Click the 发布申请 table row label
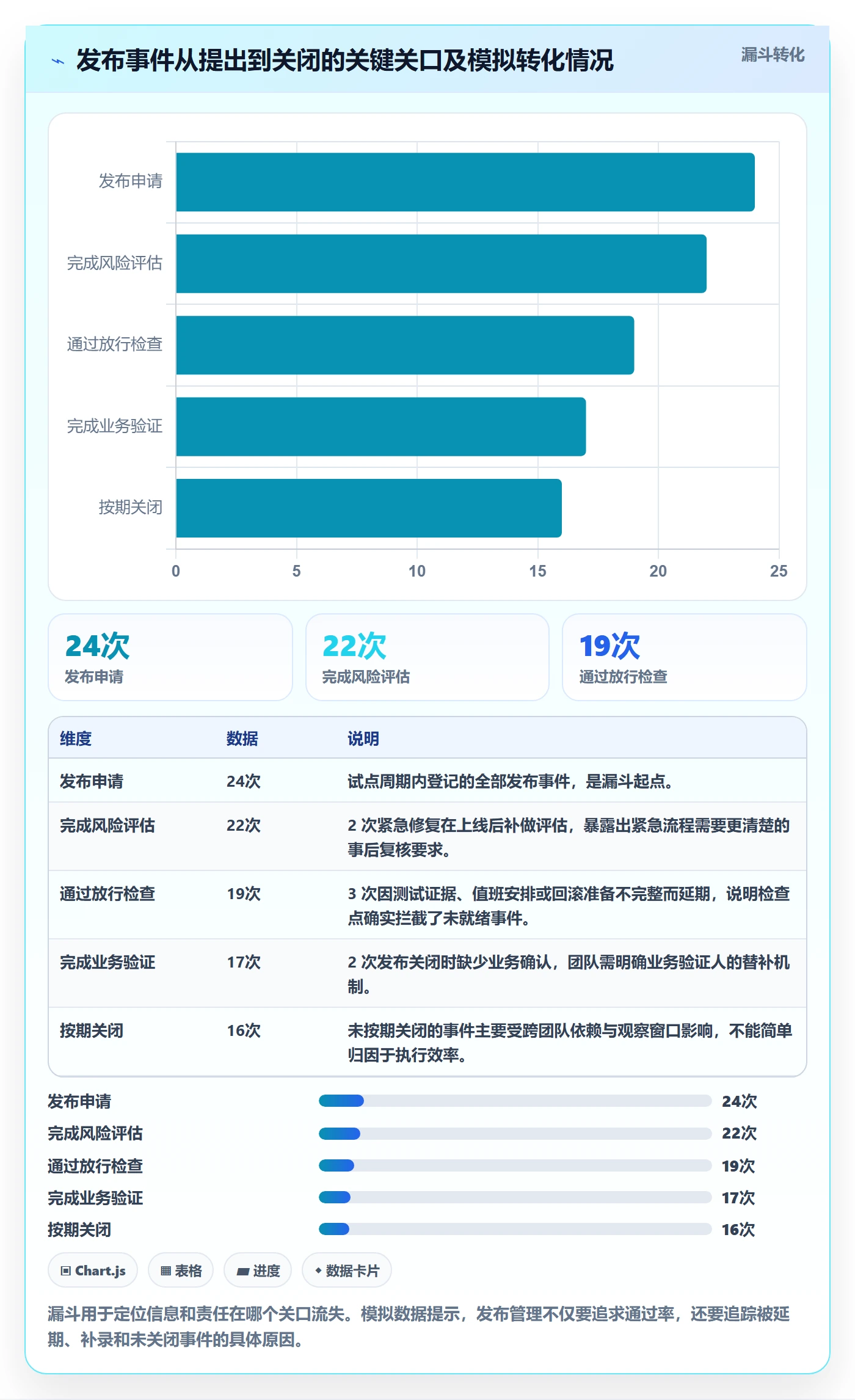855x1400 pixels. pyautogui.click(x=92, y=781)
